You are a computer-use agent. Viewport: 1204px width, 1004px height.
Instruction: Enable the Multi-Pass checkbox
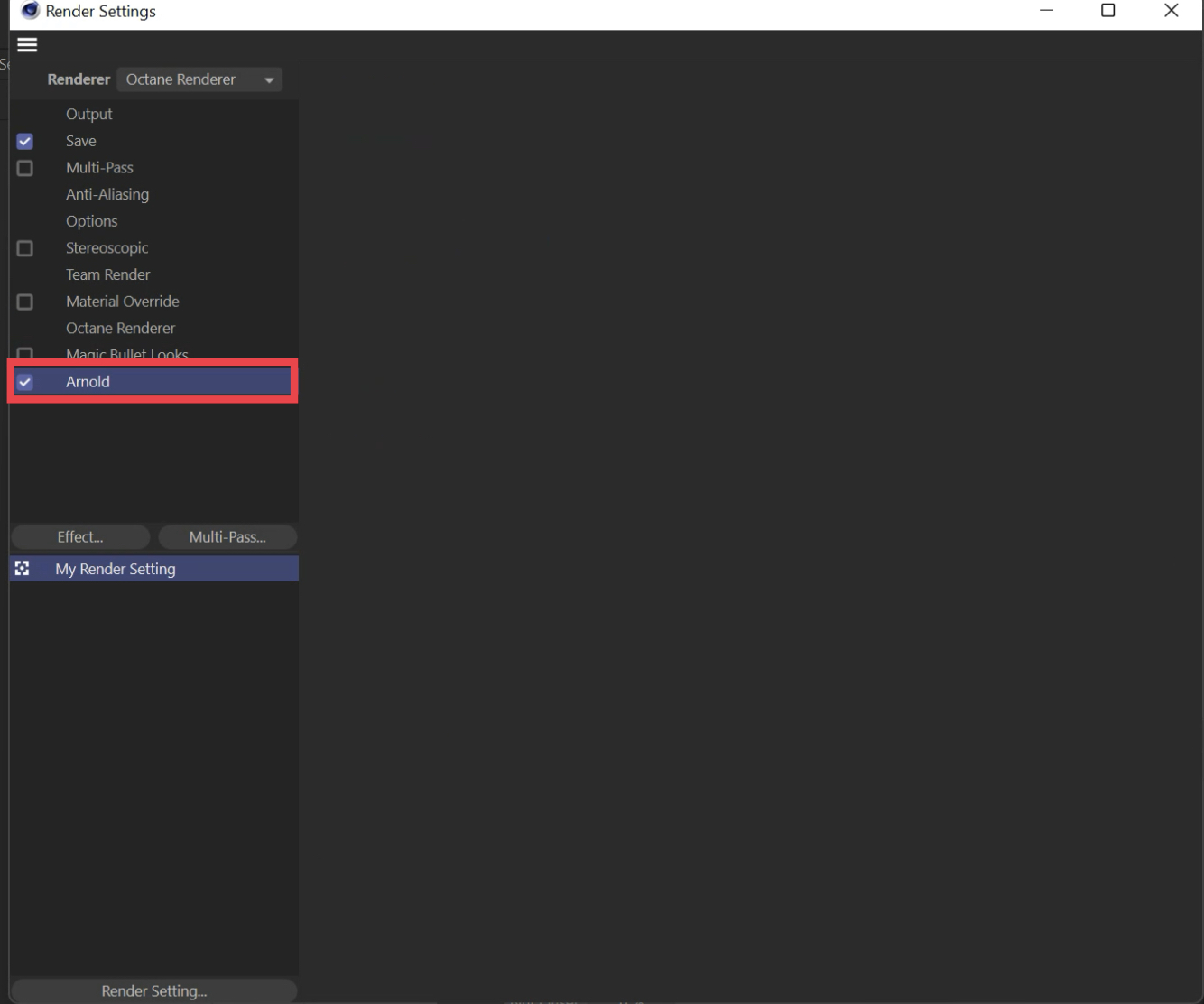(x=25, y=168)
